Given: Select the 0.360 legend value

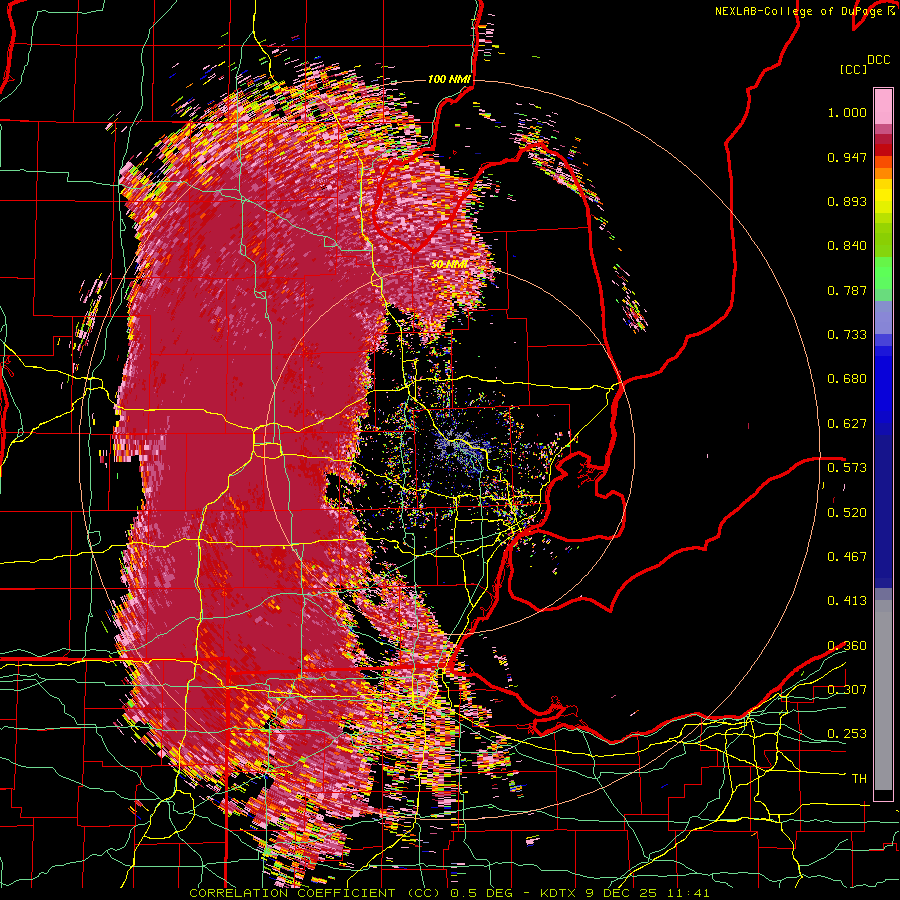Looking at the screenshot, I should point(847,646).
